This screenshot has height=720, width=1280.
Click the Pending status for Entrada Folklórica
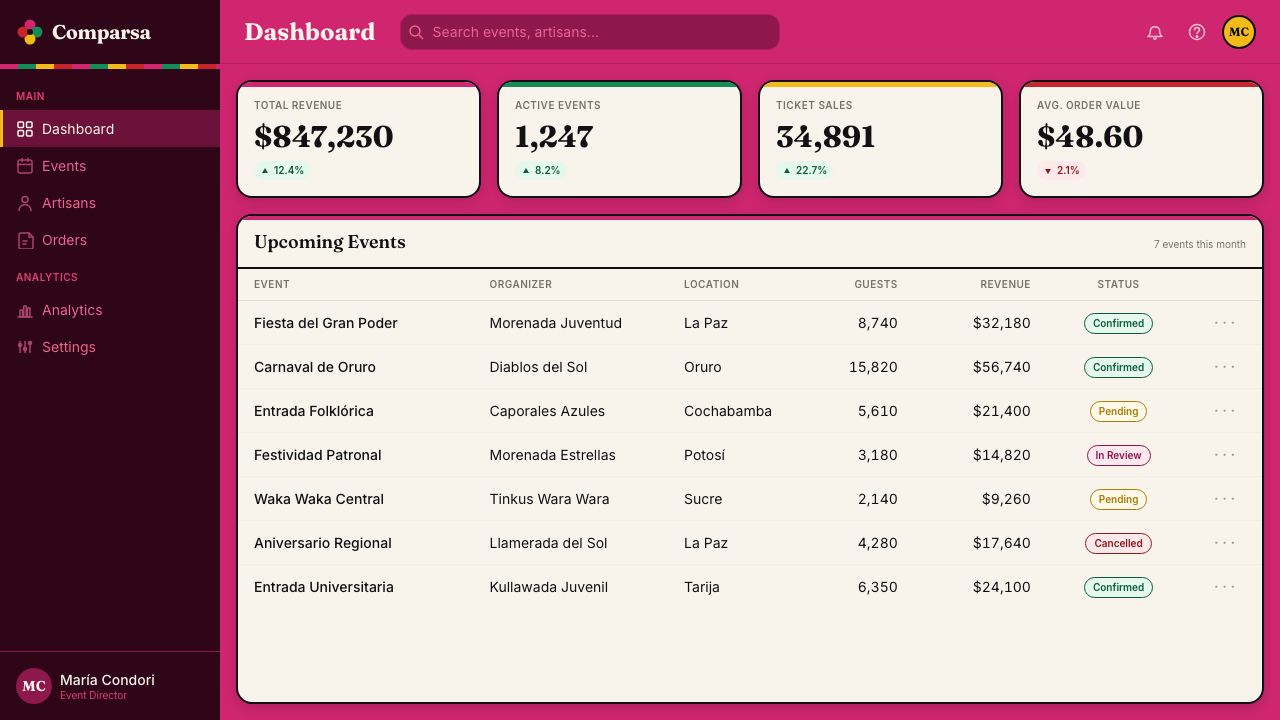(1118, 411)
